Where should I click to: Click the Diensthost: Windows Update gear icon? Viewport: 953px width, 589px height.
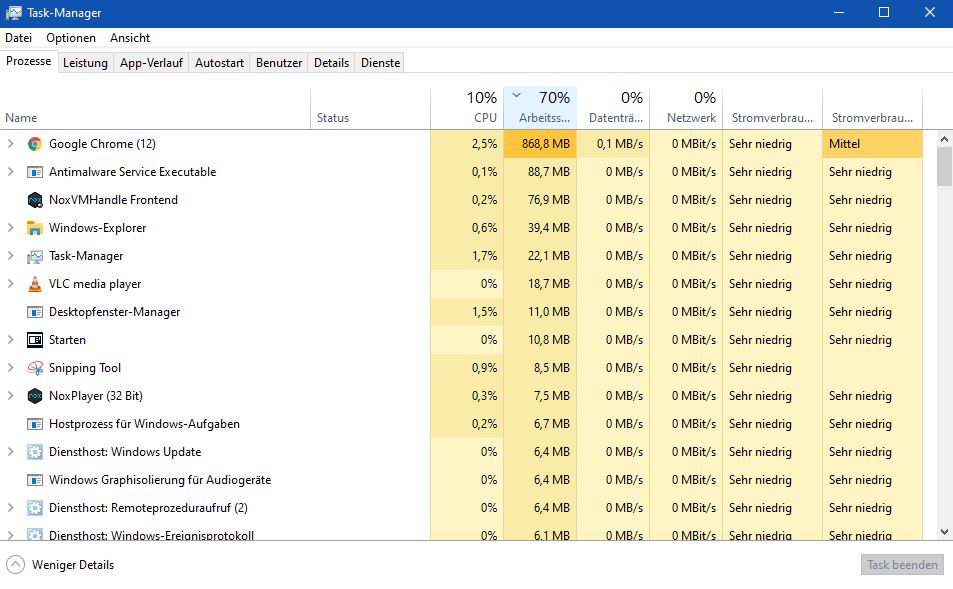click(35, 452)
